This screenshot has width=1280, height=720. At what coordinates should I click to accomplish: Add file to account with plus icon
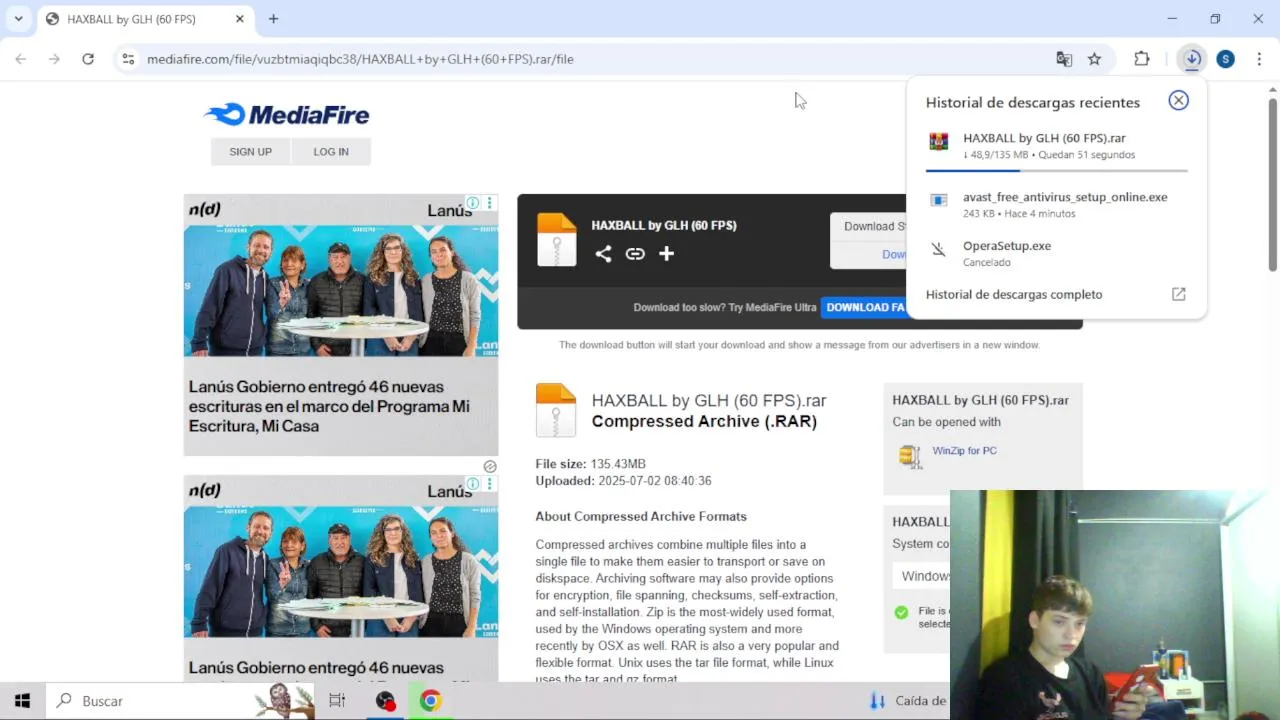pos(666,254)
